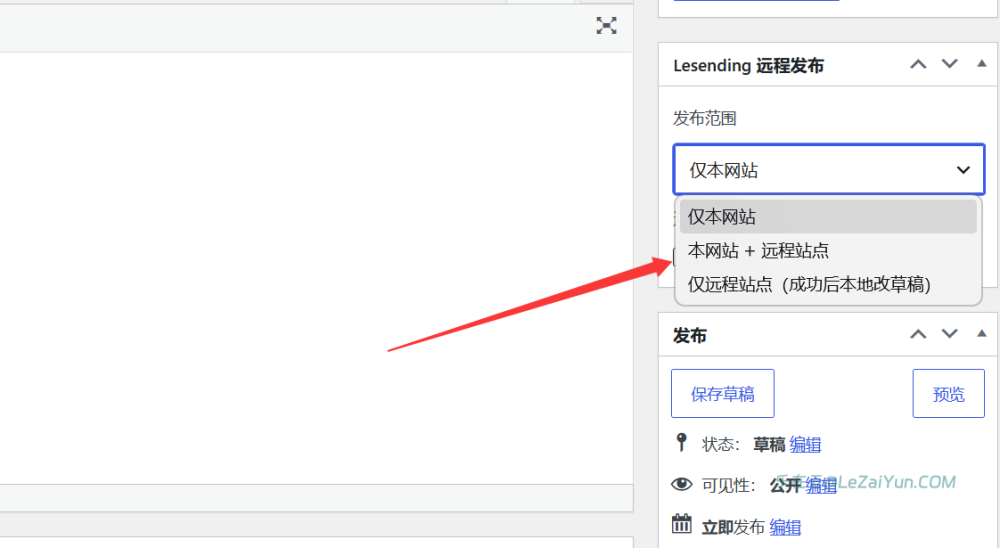The image size is (1000, 548).
Task: Edit the 立即发布 schedule link
Action: click(x=785, y=528)
